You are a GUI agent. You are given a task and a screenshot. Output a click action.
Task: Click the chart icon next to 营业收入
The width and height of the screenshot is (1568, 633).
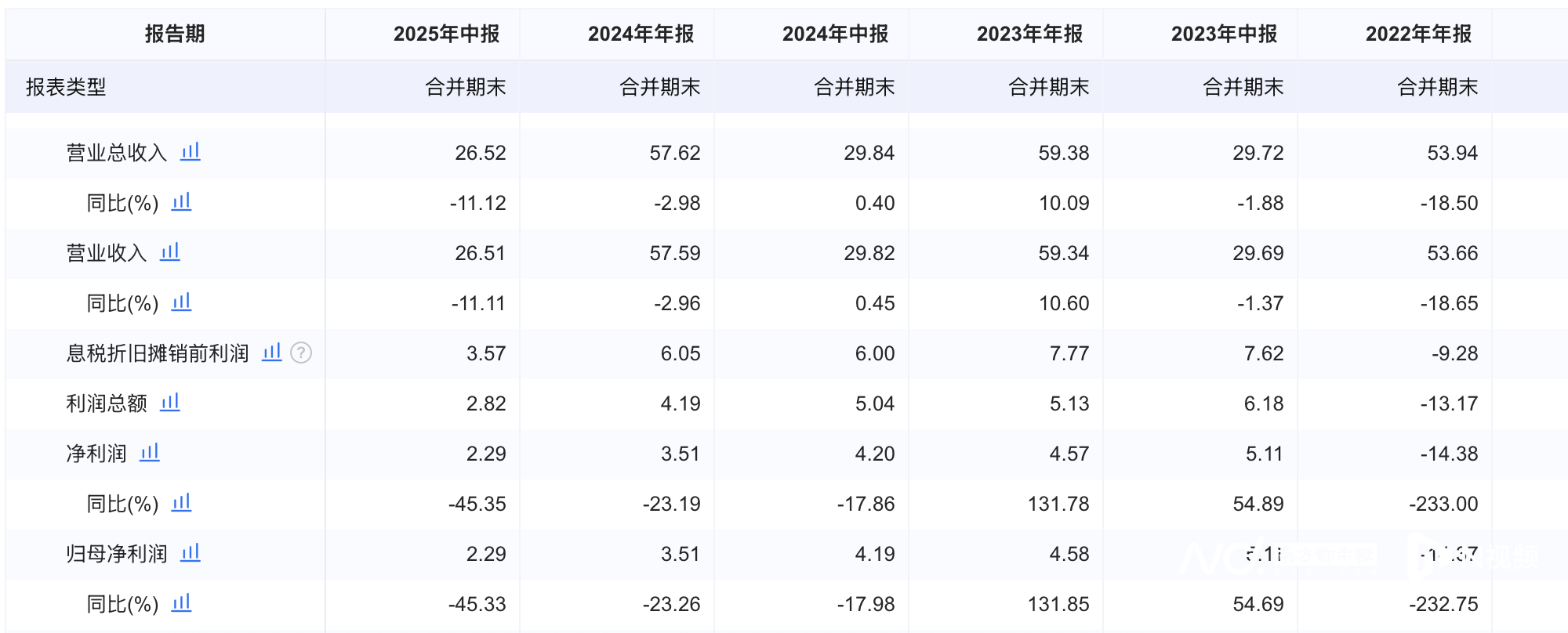pyautogui.click(x=170, y=251)
